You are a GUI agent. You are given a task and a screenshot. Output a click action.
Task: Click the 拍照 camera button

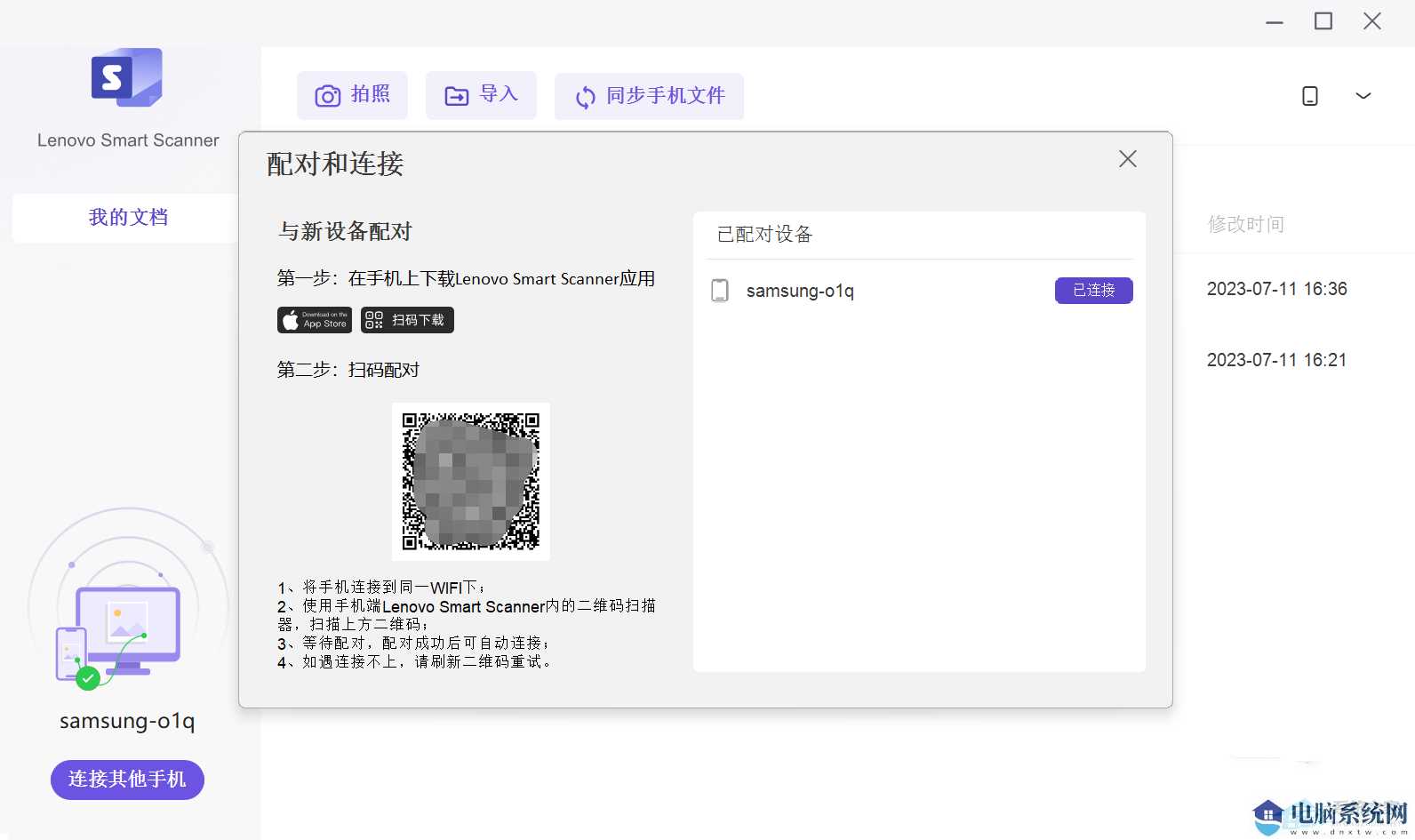click(x=352, y=95)
